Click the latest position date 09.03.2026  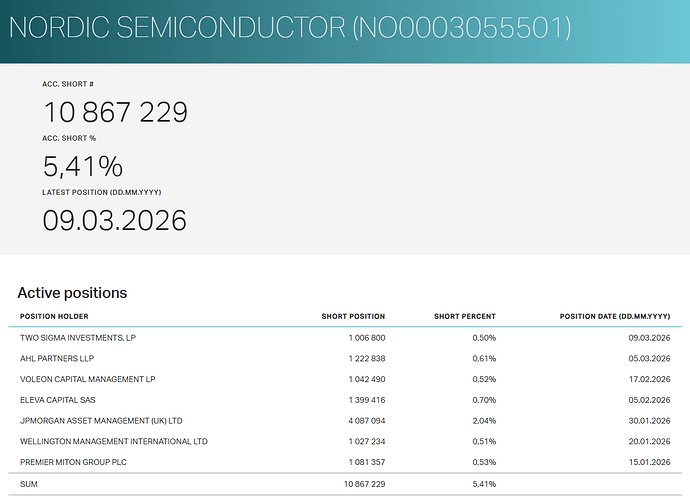tap(114, 220)
